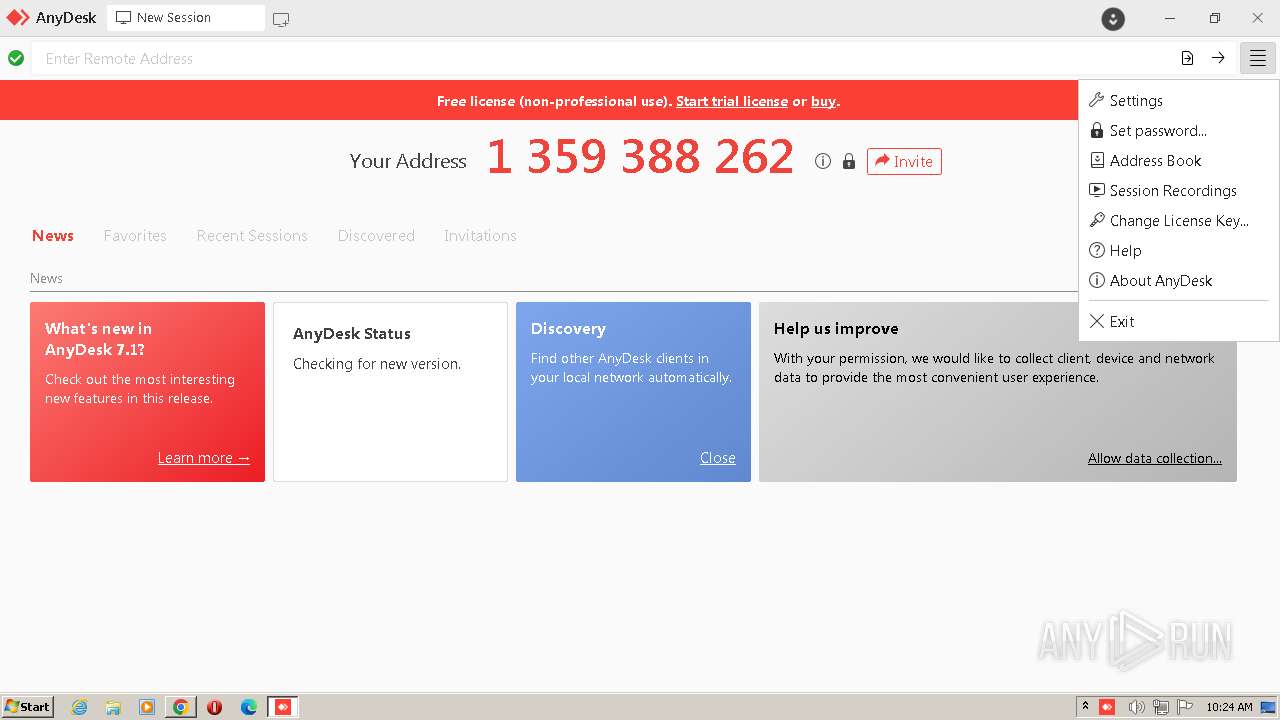Image resolution: width=1280 pixels, height=720 pixels.
Task: Click the dark round download indicator icon
Action: click(x=1113, y=19)
